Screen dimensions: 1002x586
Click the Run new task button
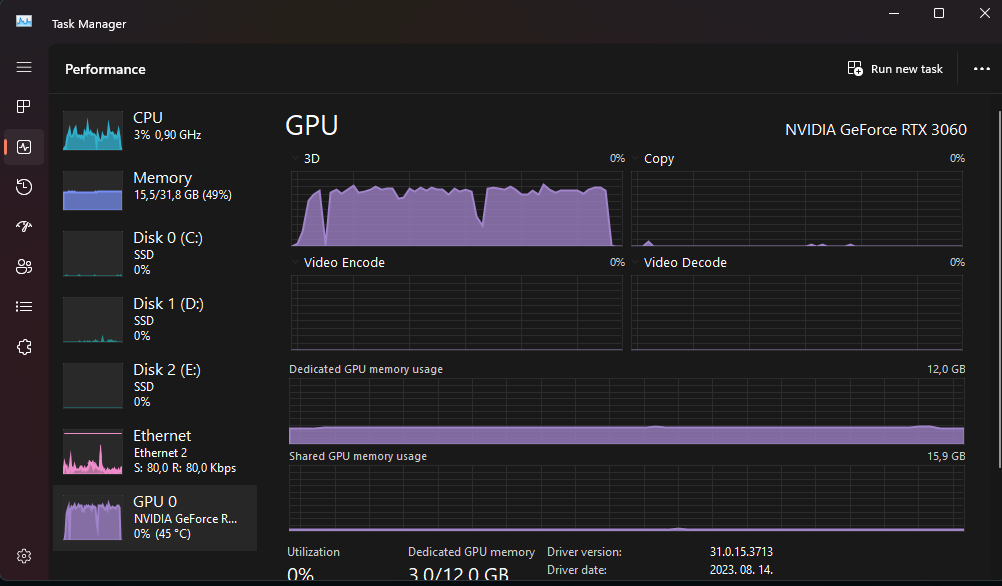[895, 69]
